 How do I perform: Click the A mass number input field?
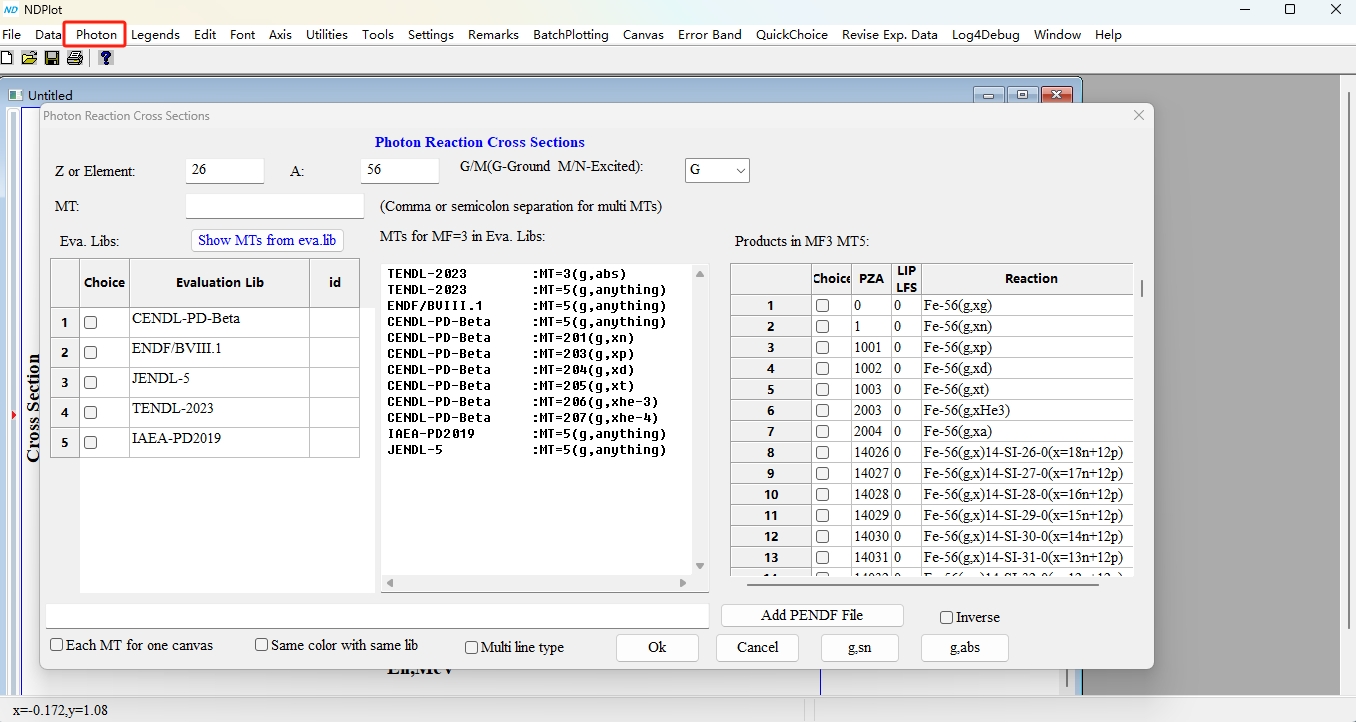400,170
